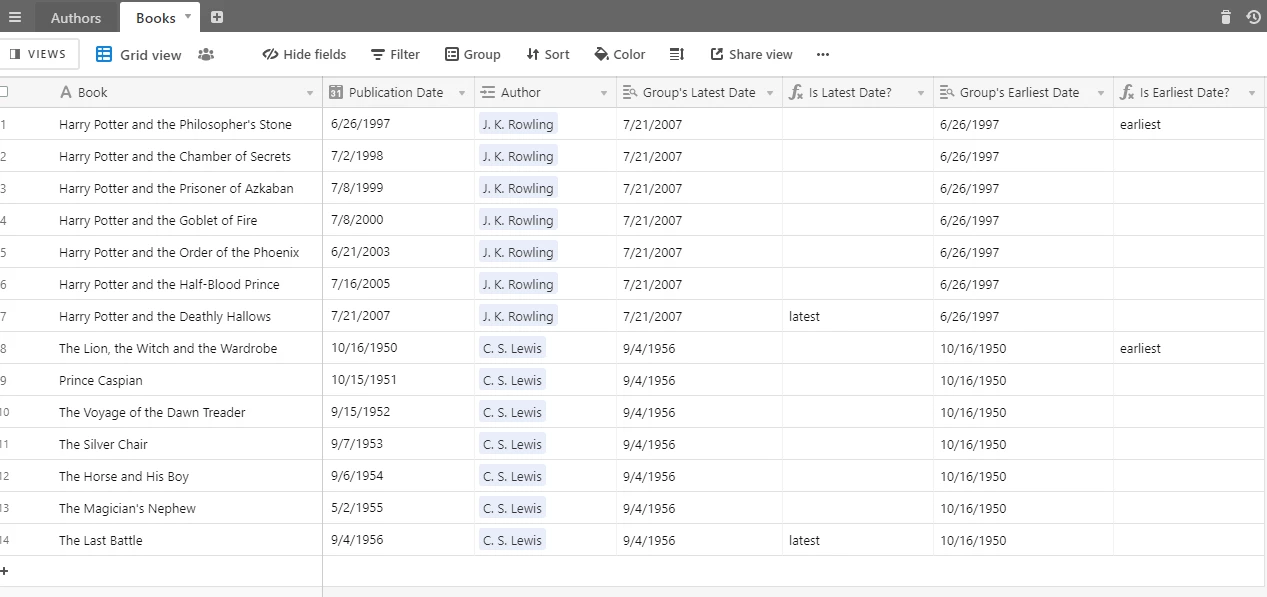Select the 'latest' cell in The Last Battle row
This screenshot has width=1267, height=597.
[x=858, y=540]
